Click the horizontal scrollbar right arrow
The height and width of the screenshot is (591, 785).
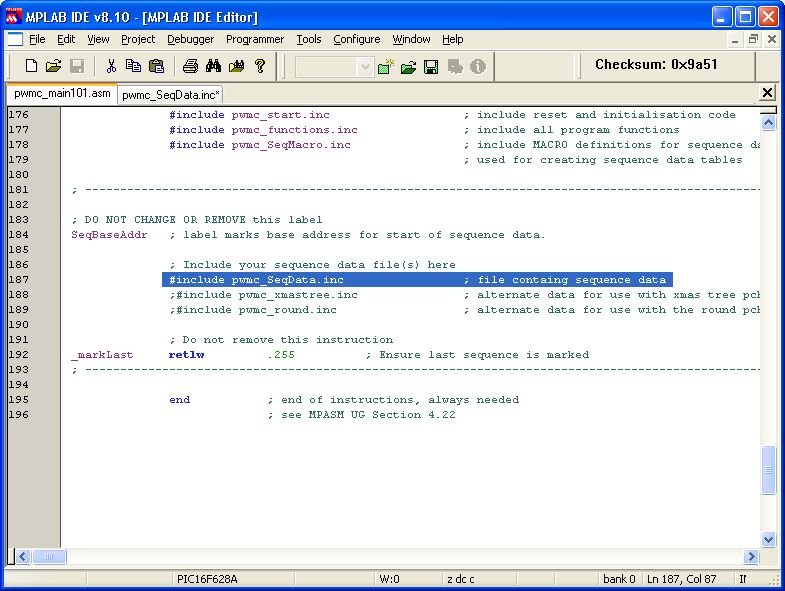pyautogui.click(x=752, y=556)
